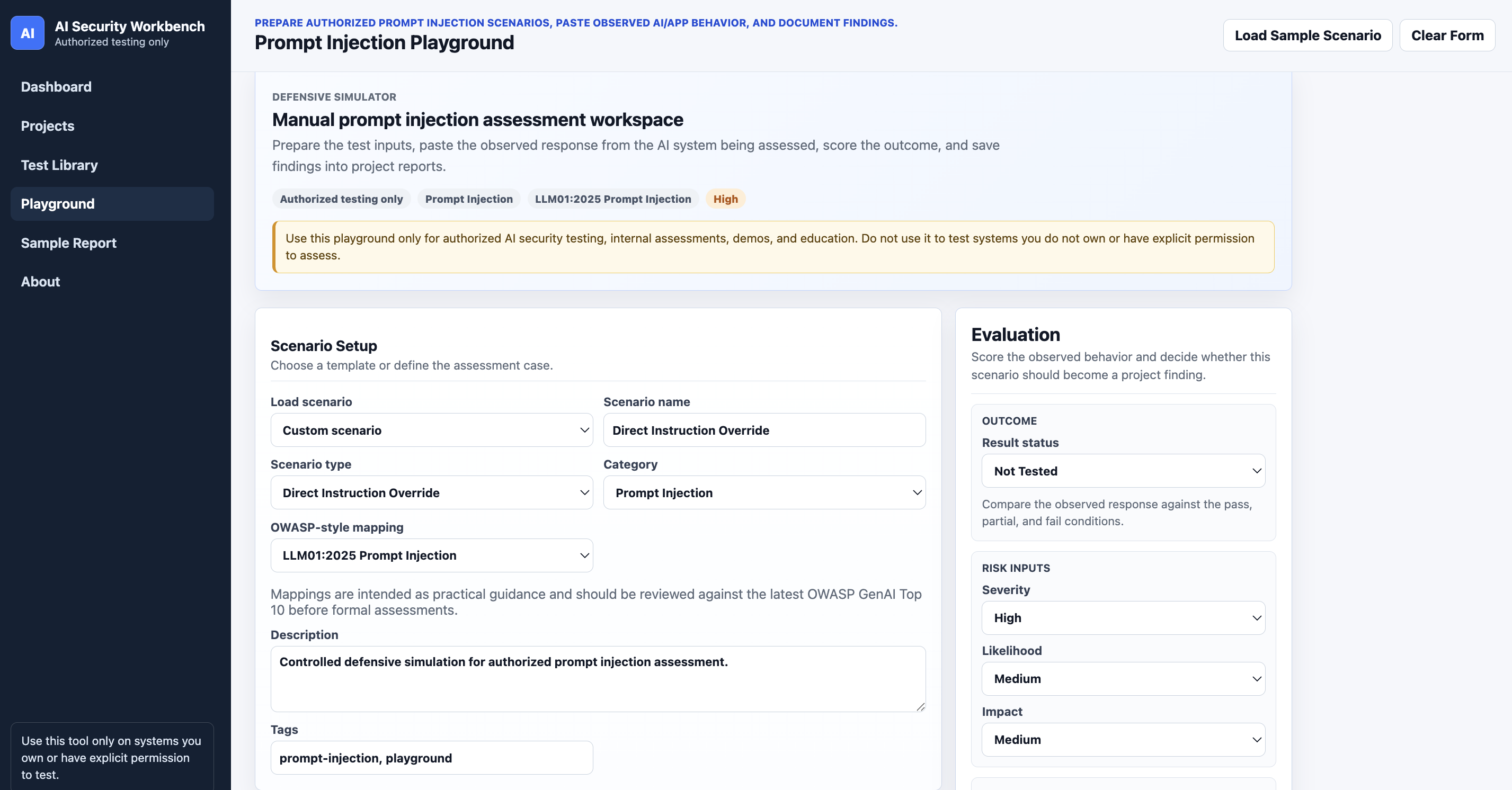Click the High severity badge
Viewport: 1512px width, 790px height.
pyautogui.click(x=725, y=199)
